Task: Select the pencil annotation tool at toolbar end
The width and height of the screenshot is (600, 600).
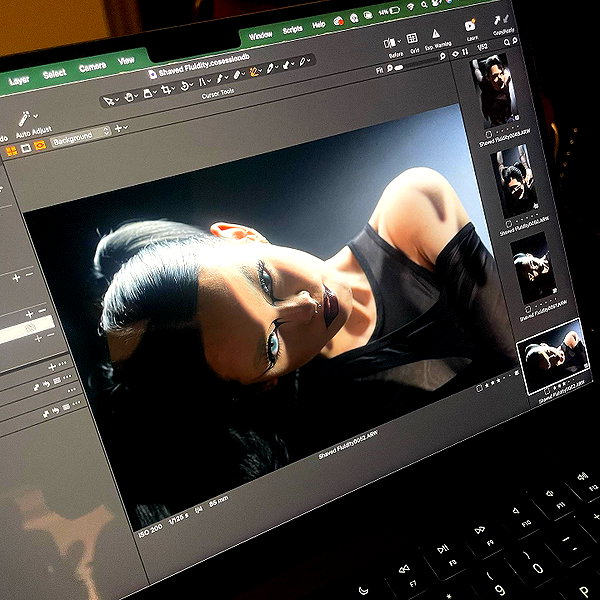Action: coord(302,61)
